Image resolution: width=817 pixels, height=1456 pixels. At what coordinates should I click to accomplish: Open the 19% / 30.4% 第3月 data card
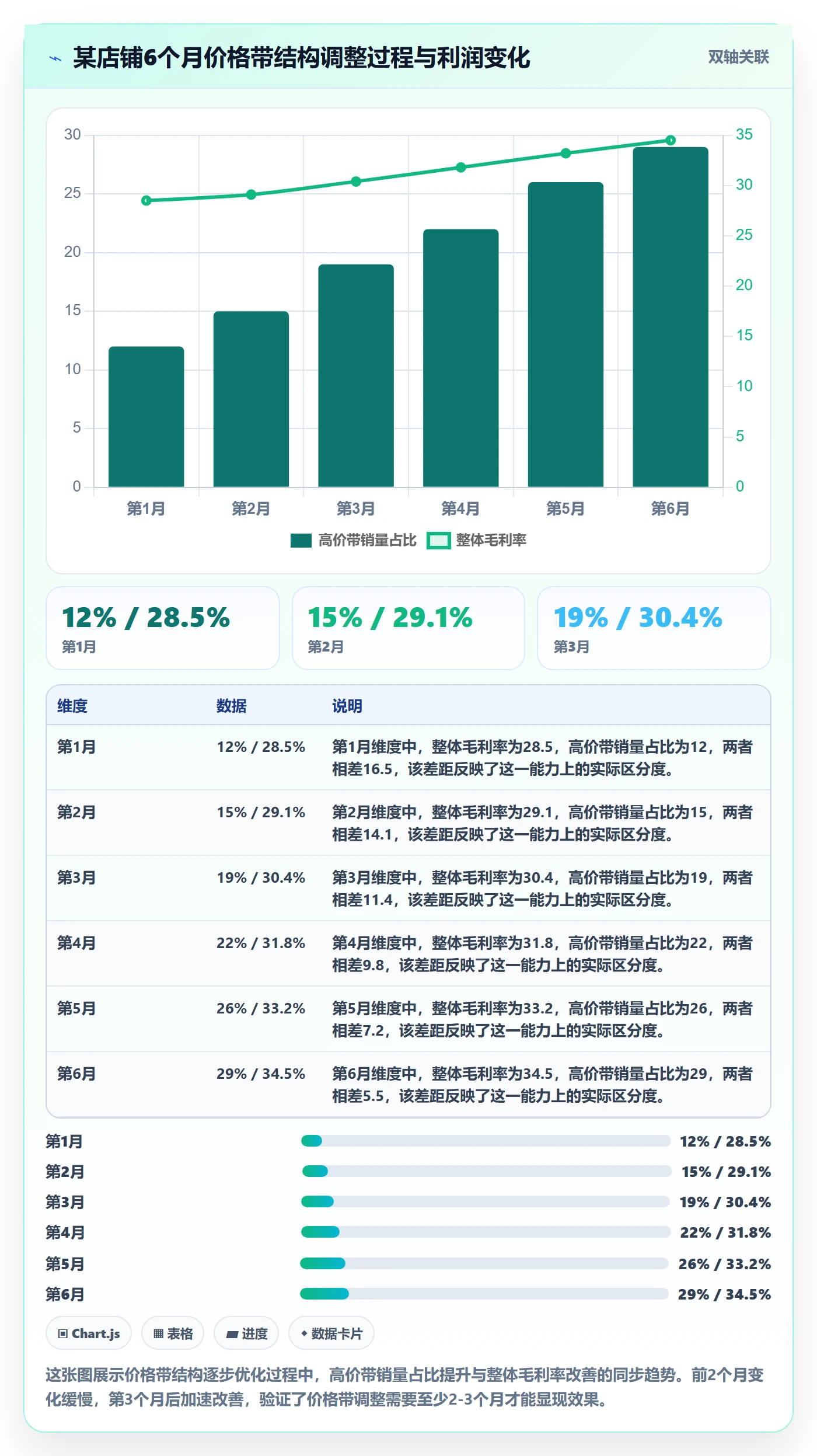[x=654, y=628]
